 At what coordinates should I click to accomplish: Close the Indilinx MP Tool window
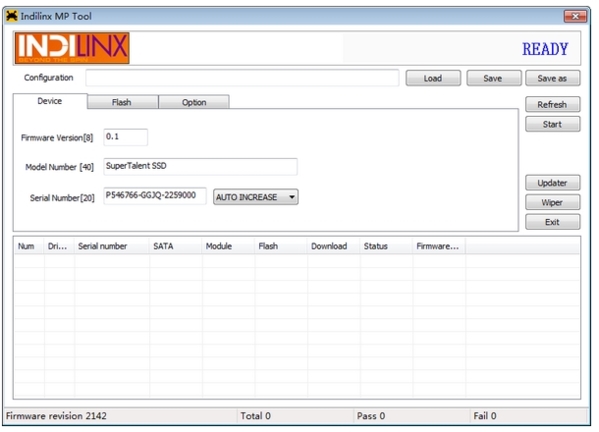[x=575, y=16]
